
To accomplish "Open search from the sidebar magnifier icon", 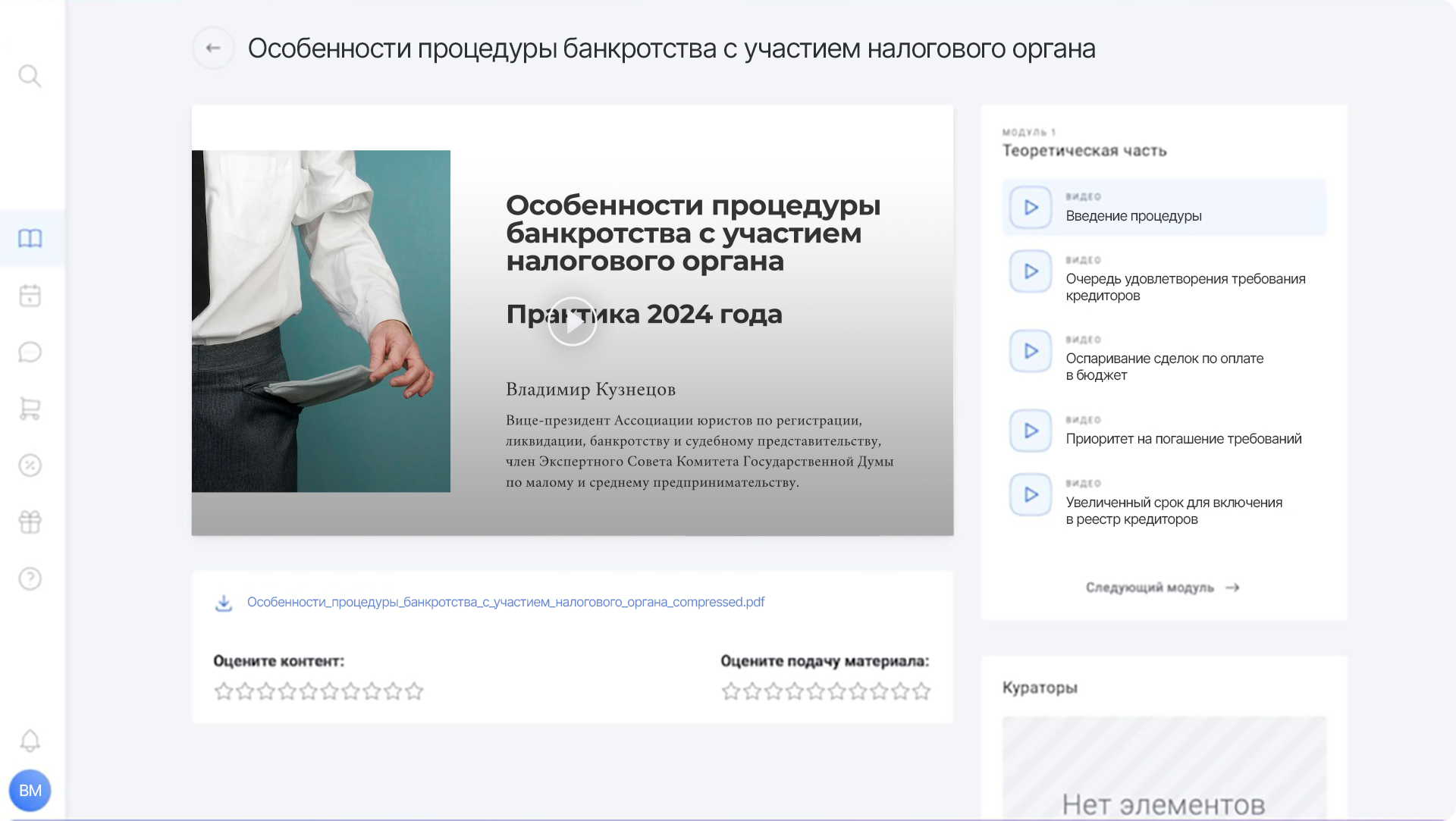I will [30, 76].
